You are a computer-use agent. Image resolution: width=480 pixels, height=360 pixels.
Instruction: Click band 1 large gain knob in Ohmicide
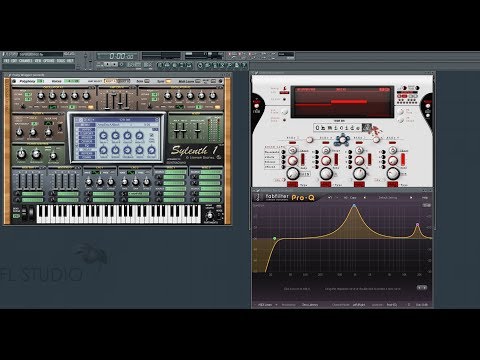[x=293, y=173]
